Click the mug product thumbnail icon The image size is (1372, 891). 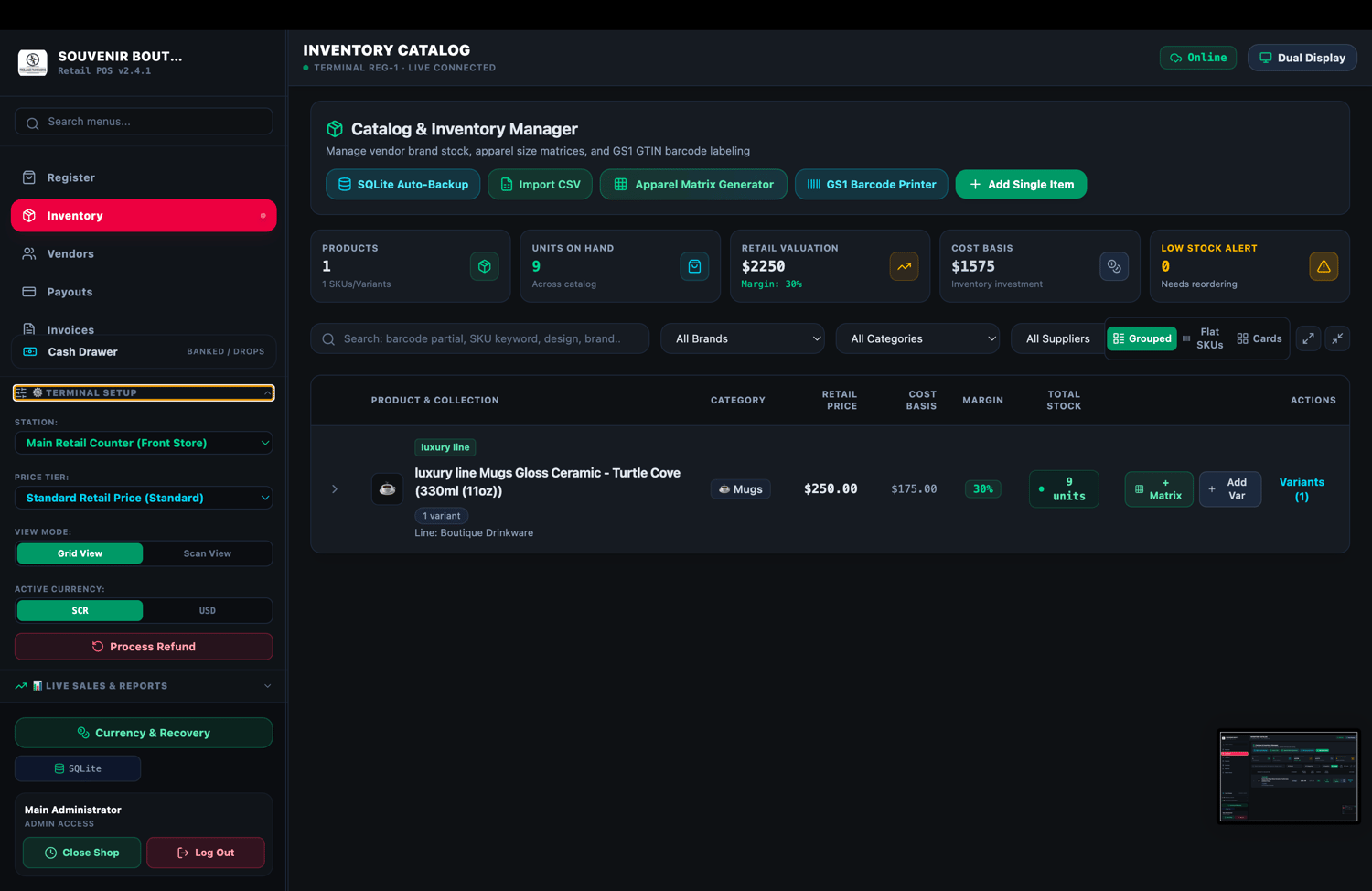(387, 489)
